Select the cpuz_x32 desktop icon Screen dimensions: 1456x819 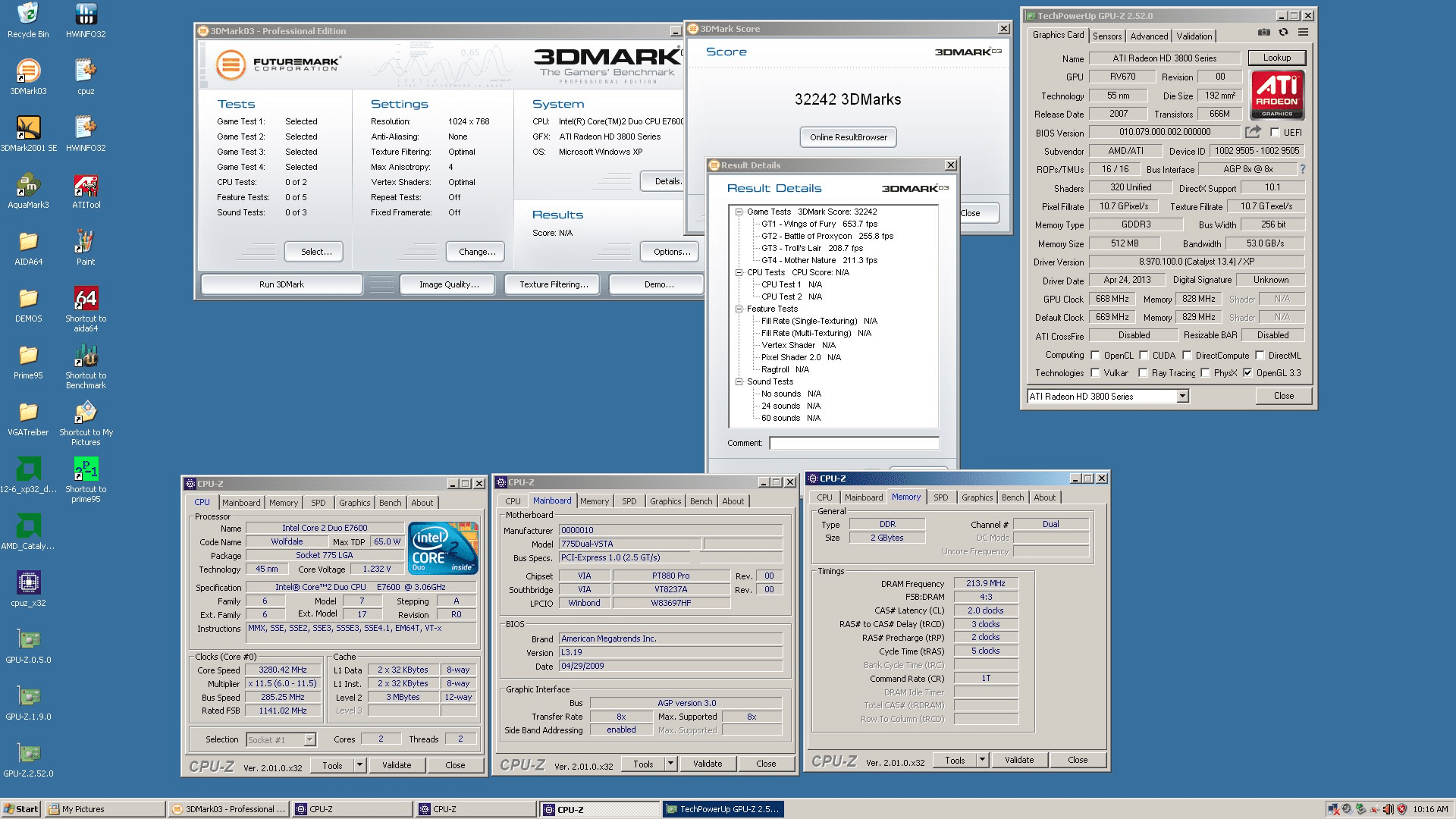(x=28, y=589)
